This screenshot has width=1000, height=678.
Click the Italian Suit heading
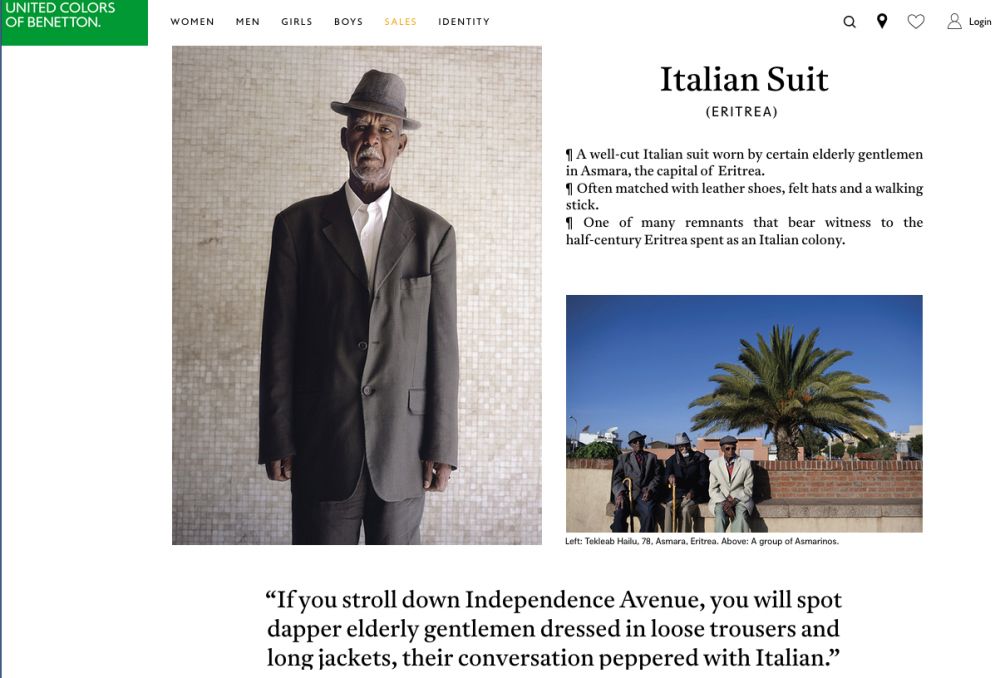point(744,80)
